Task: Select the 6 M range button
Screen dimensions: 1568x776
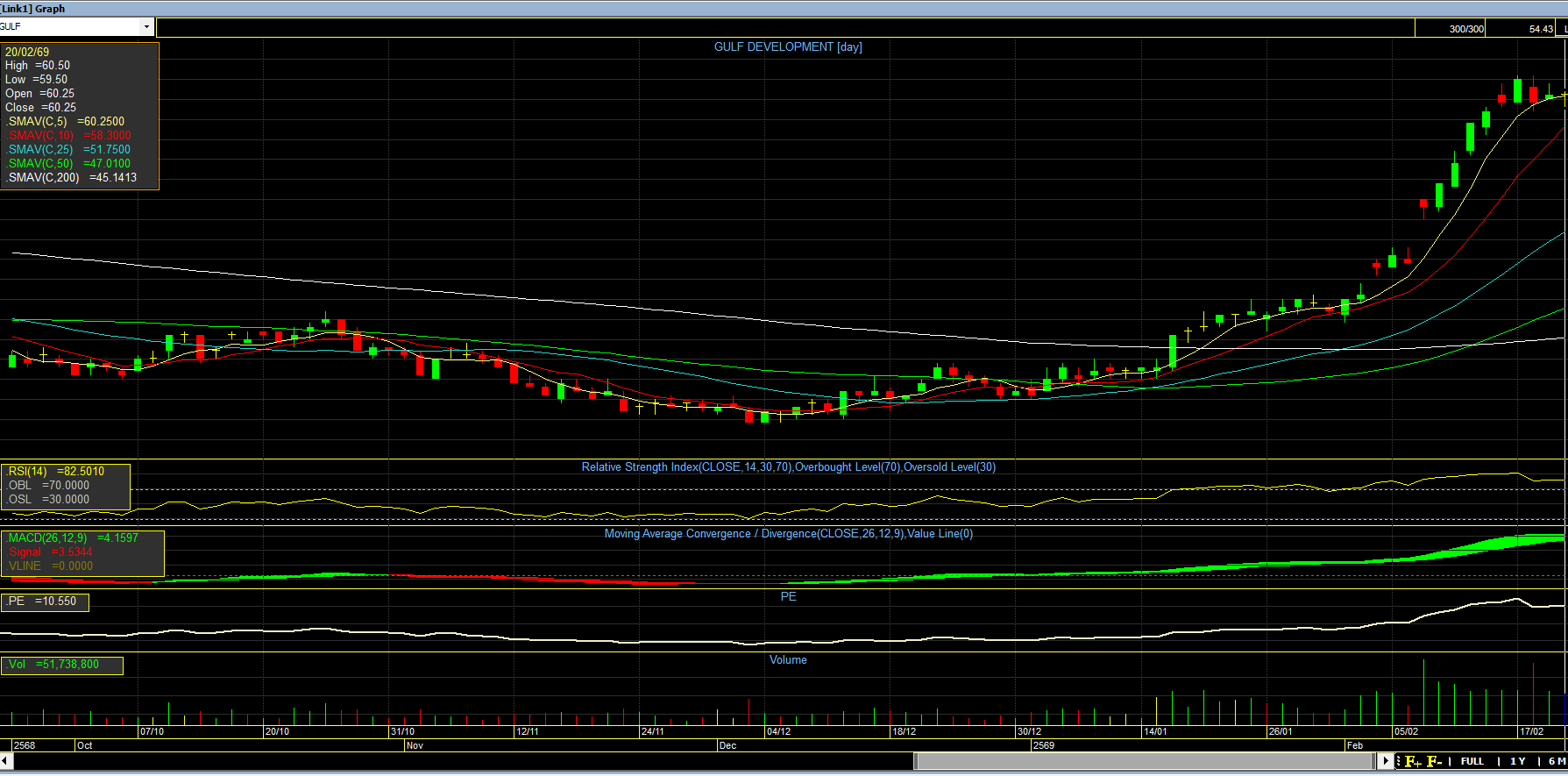Action: [x=1557, y=761]
